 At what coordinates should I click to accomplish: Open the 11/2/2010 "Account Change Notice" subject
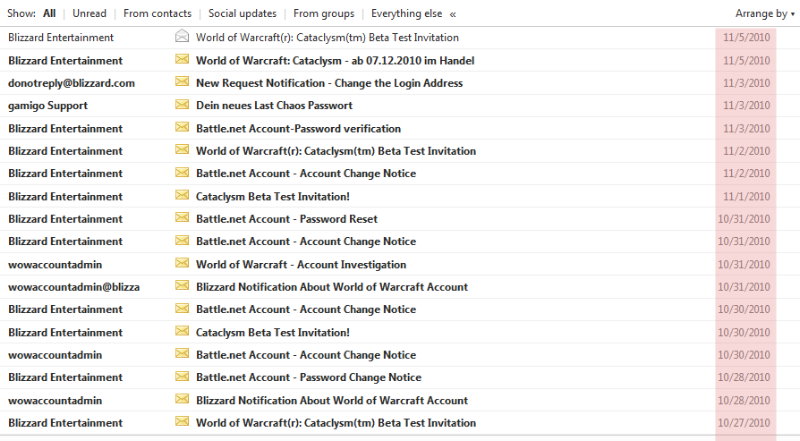pyautogui.click(x=306, y=174)
